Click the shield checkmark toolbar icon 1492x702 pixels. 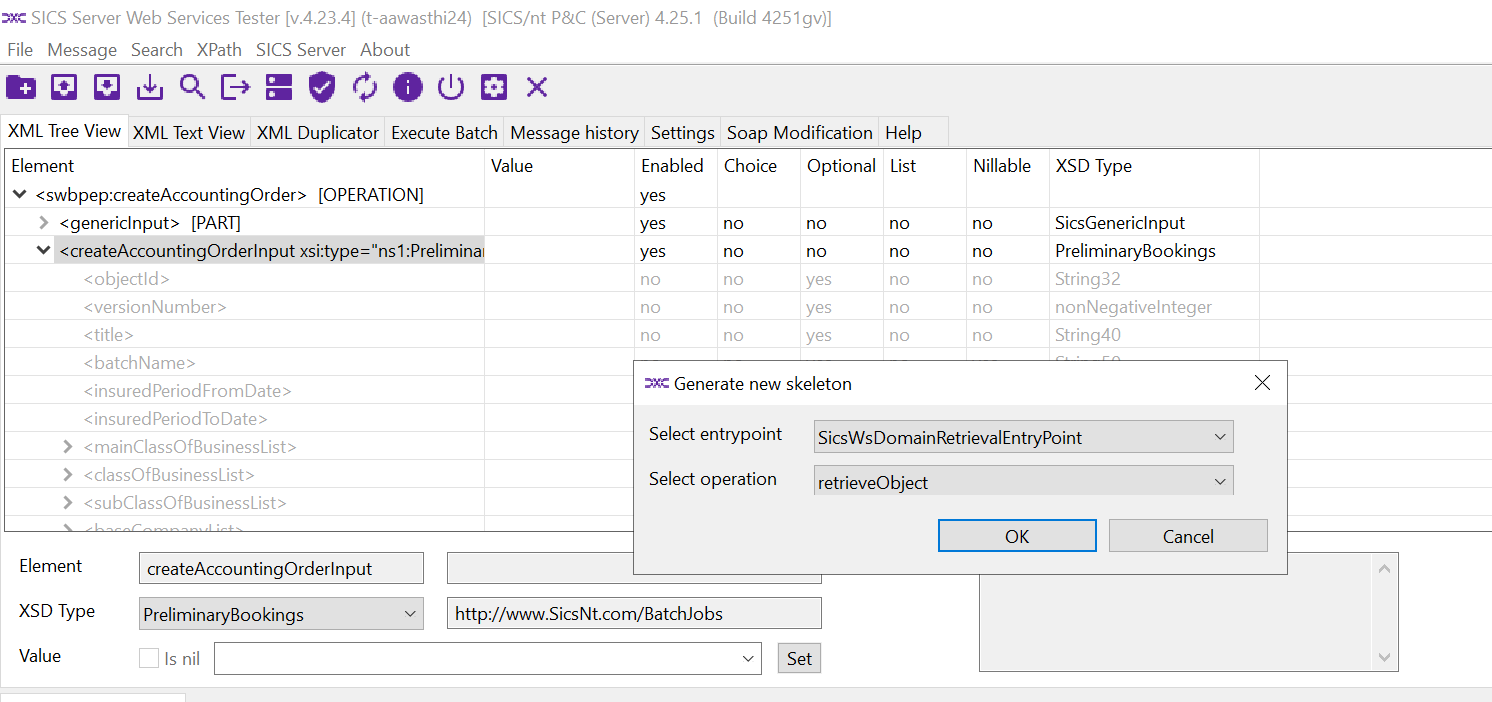pos(321,88)
